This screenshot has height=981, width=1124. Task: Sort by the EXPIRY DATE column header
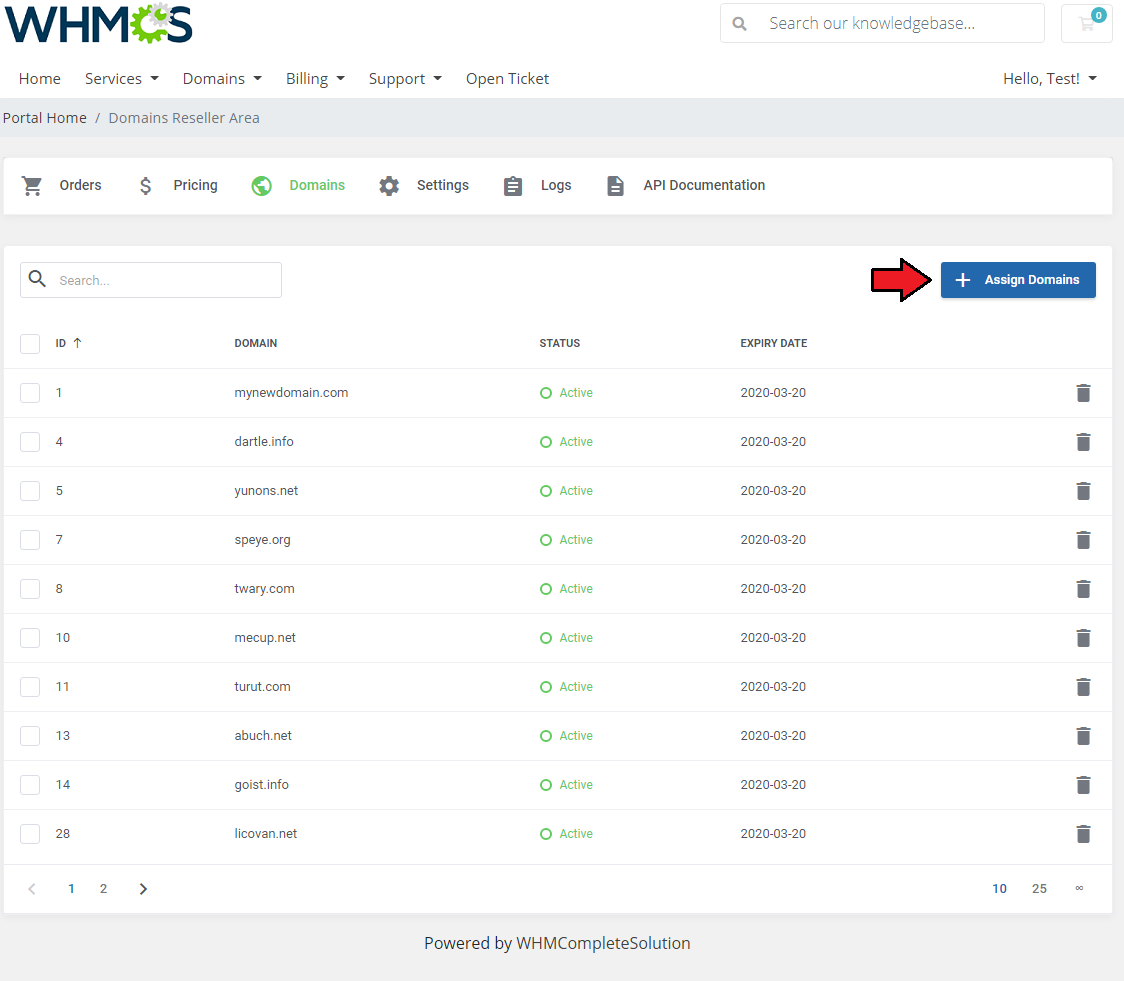tap(773, 343)
